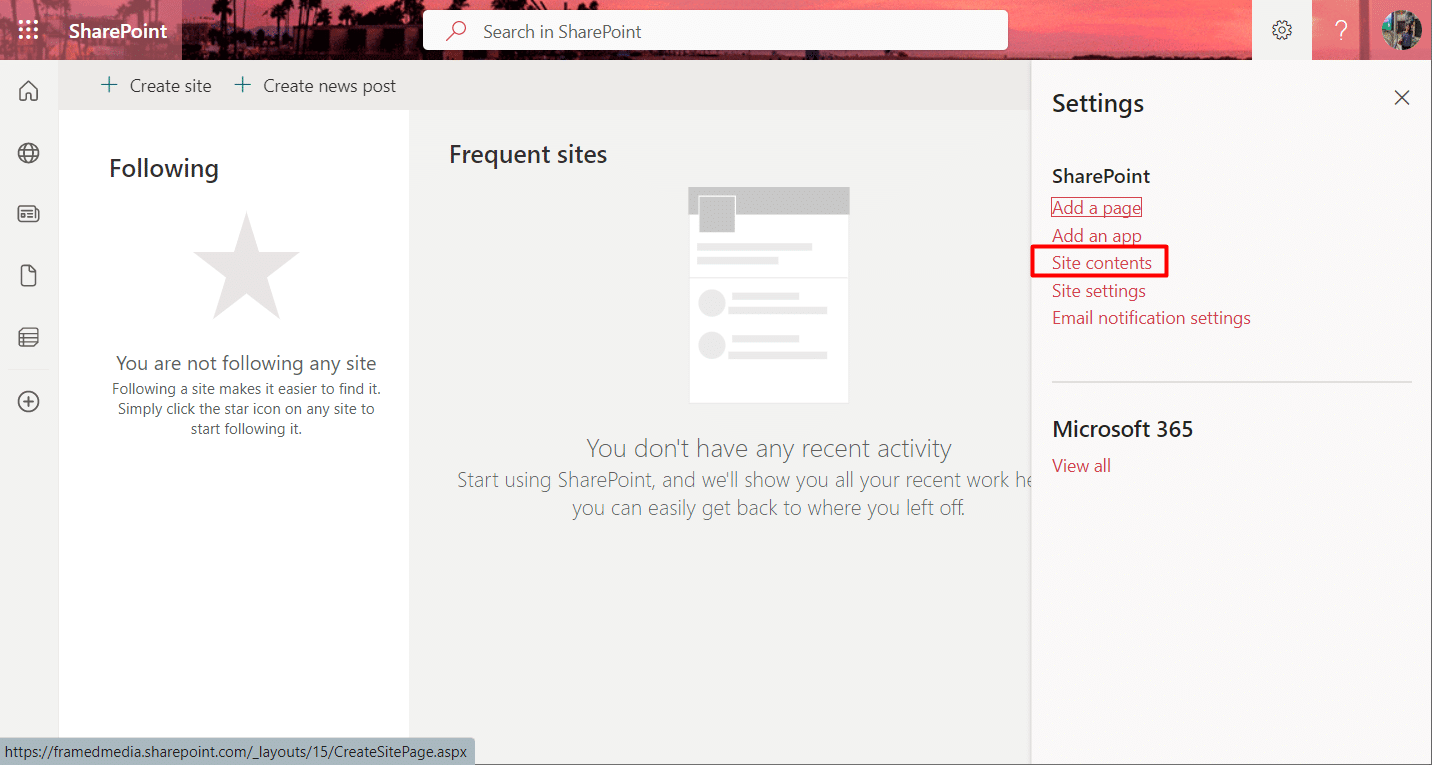Click View all under Microsoft 365

(x=1081, y=466)
